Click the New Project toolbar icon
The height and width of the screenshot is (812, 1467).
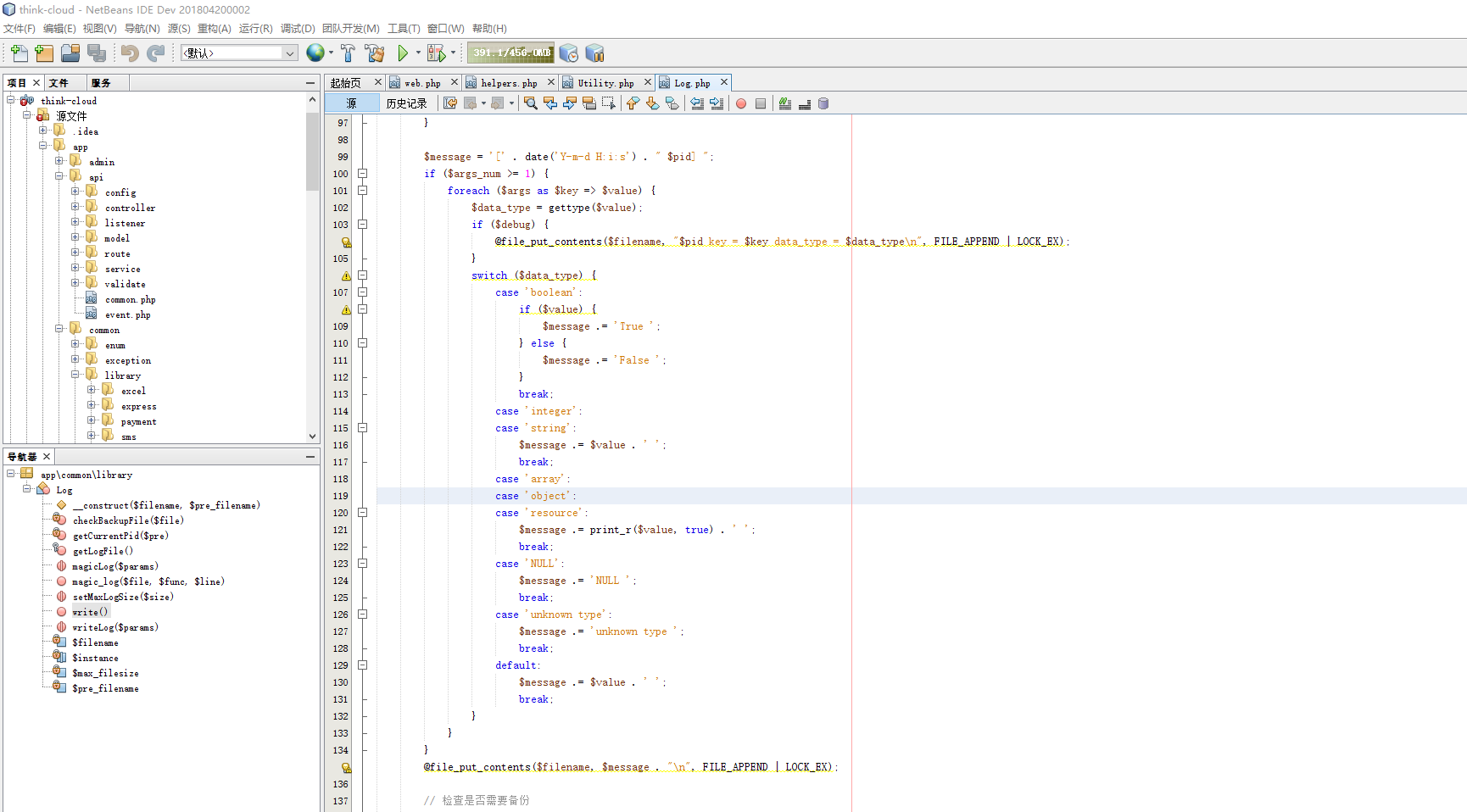44,53
